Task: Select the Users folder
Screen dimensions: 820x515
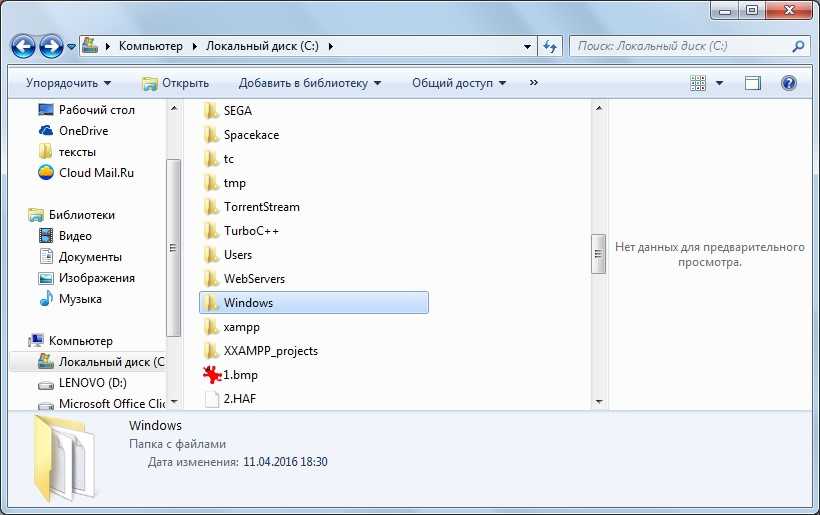Action: (x=227, y=255)
